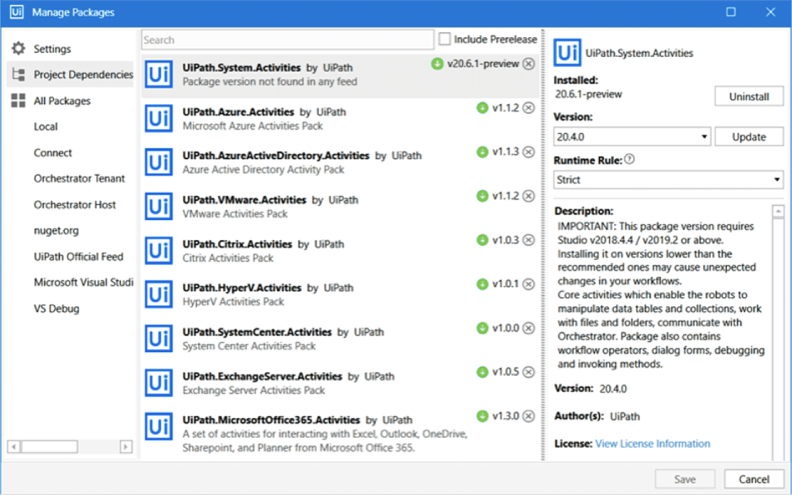Open View License Information link
792x495 pixels.
(x=653, y=443)
